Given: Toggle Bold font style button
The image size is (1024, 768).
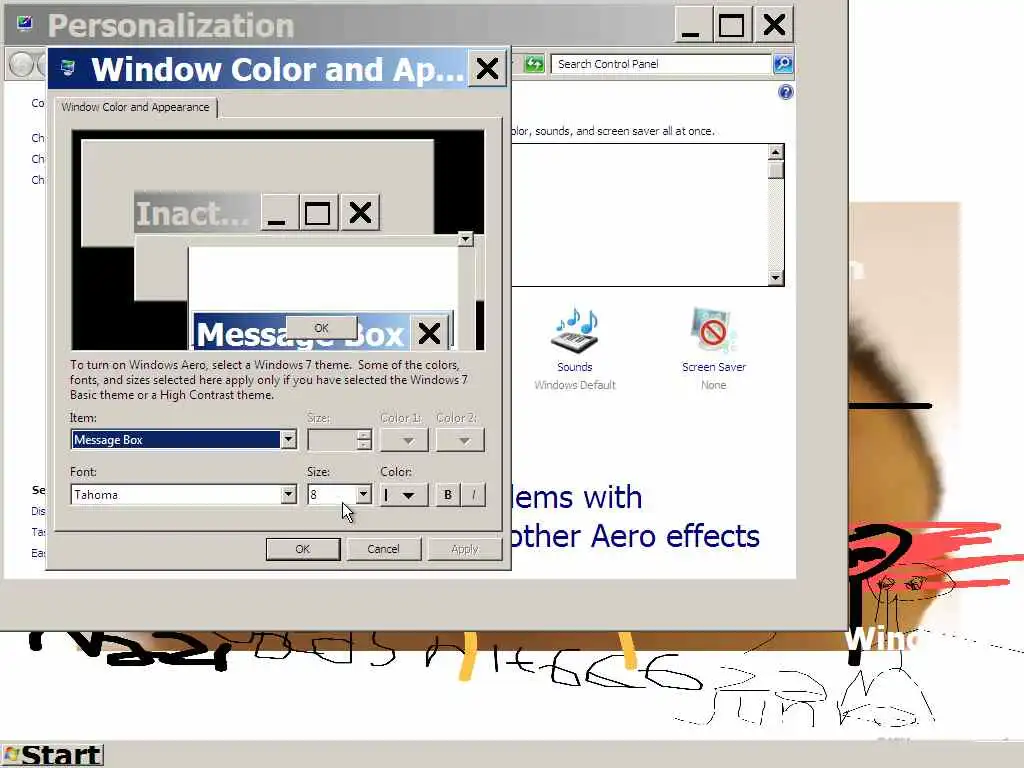Looking at the screenshot, I should pos(447,494).
